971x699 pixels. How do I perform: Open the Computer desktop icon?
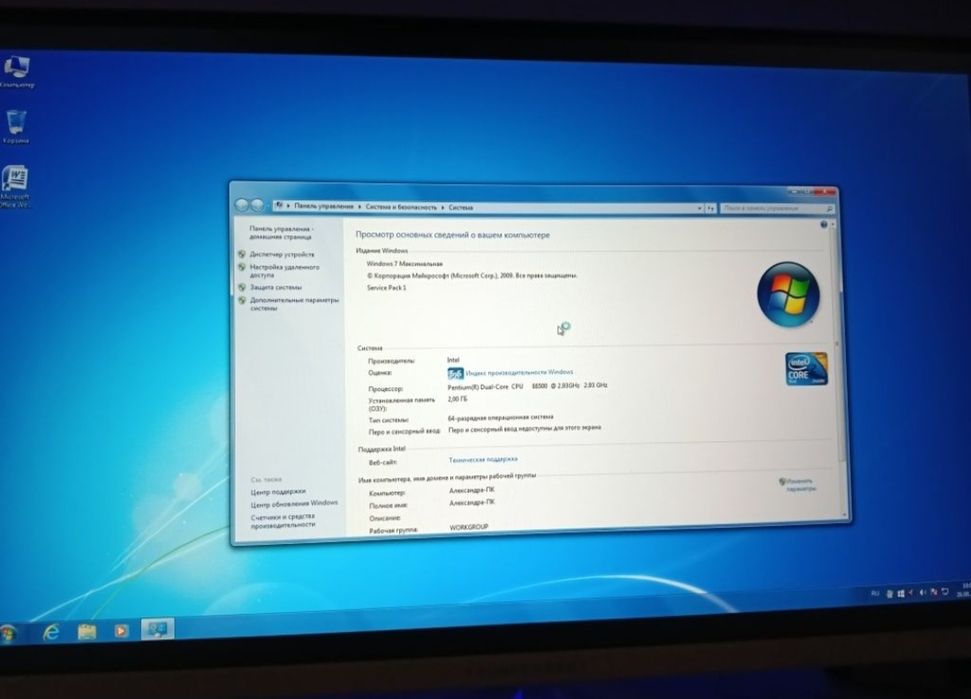(x=17, y=70)
